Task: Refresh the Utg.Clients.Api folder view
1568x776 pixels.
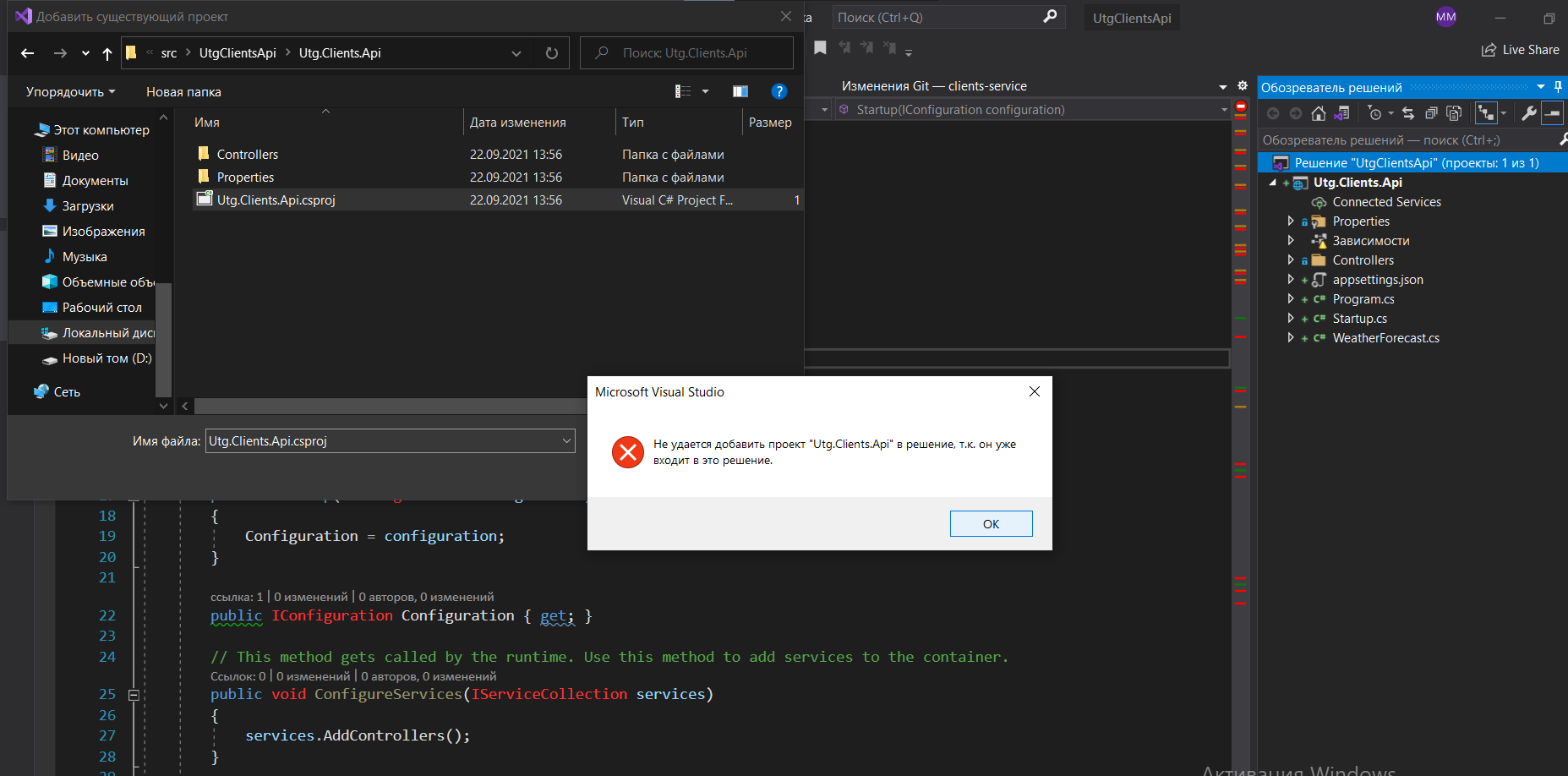Action: tap(552, 53)
